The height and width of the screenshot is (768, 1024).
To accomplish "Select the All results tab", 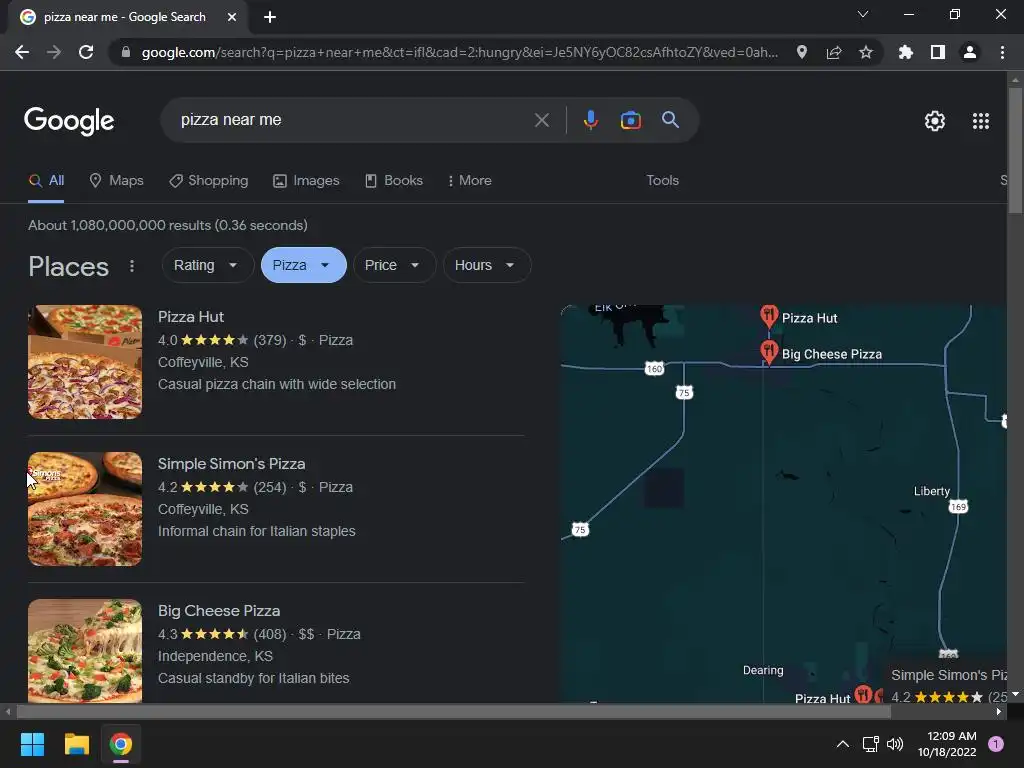I will [46, 181].
